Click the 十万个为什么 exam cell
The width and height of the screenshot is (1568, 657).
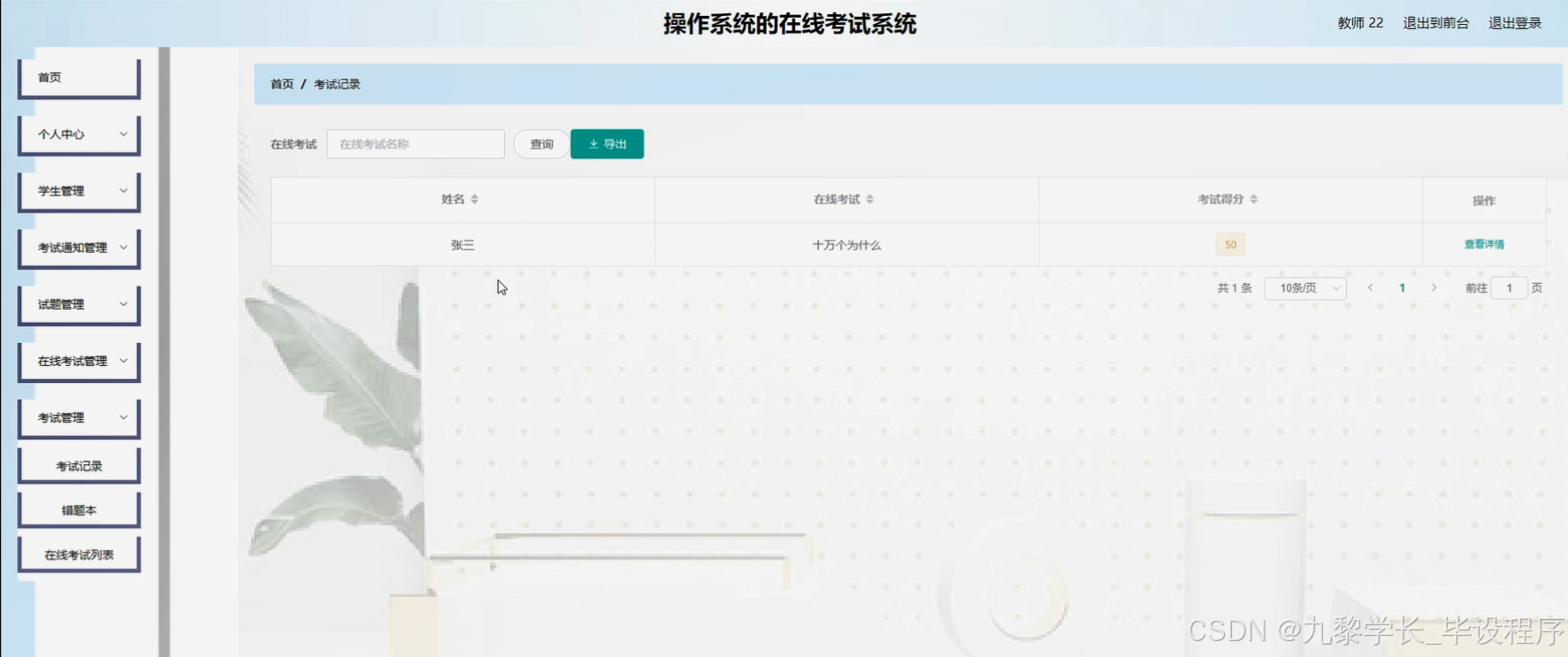[846, 245]
